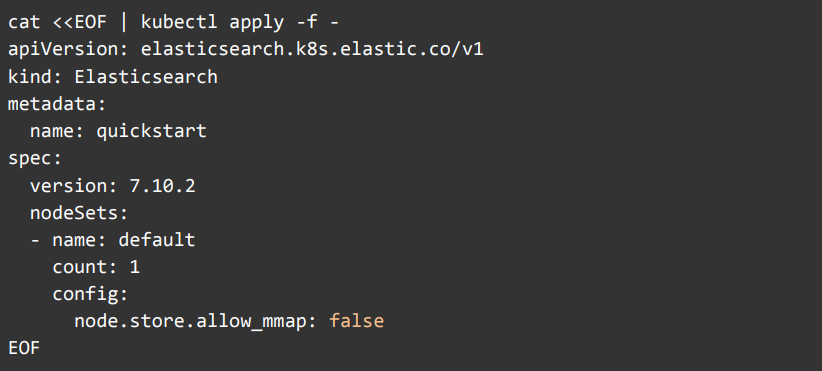Click the closing 'EOF' on last line
The height and width of the screenshot is (371, 822).
pos(24,348)
